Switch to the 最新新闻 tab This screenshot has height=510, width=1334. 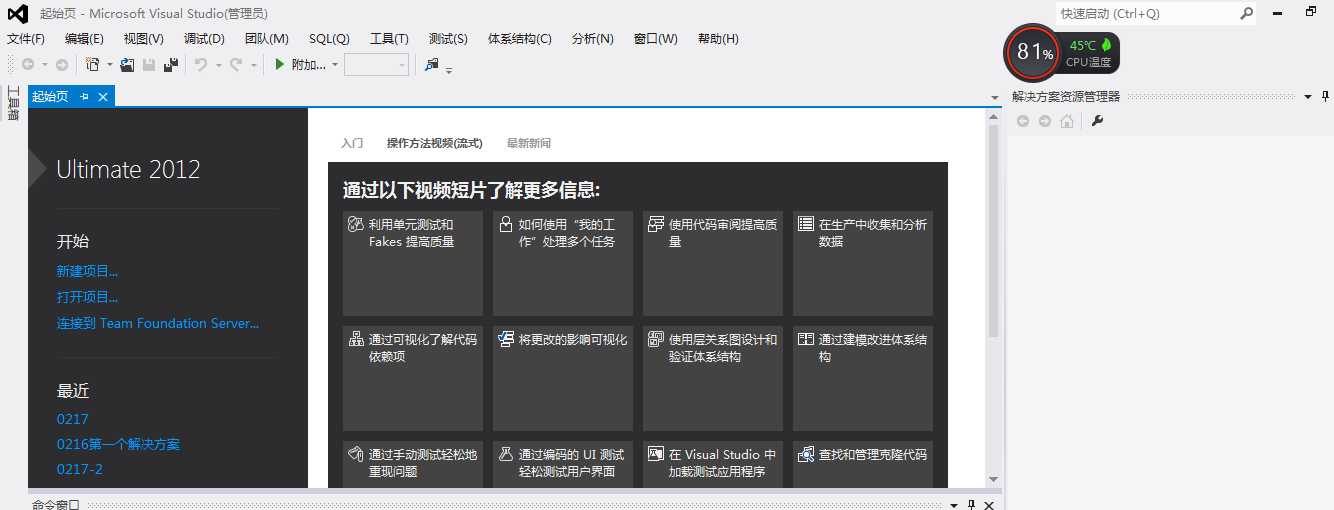pyautogui.click(x=529, y=143)
